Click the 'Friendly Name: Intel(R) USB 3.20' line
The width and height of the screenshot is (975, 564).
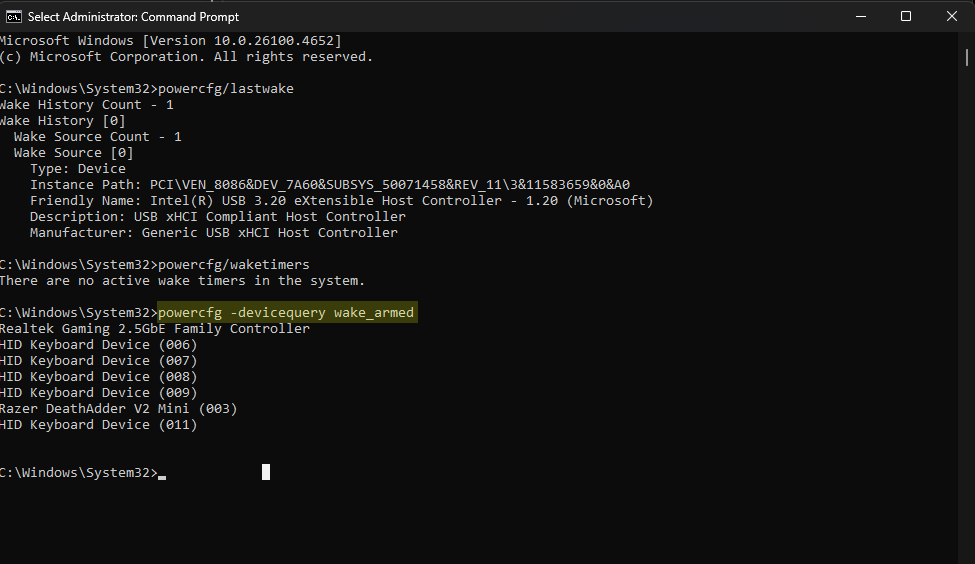coord(341,201)
